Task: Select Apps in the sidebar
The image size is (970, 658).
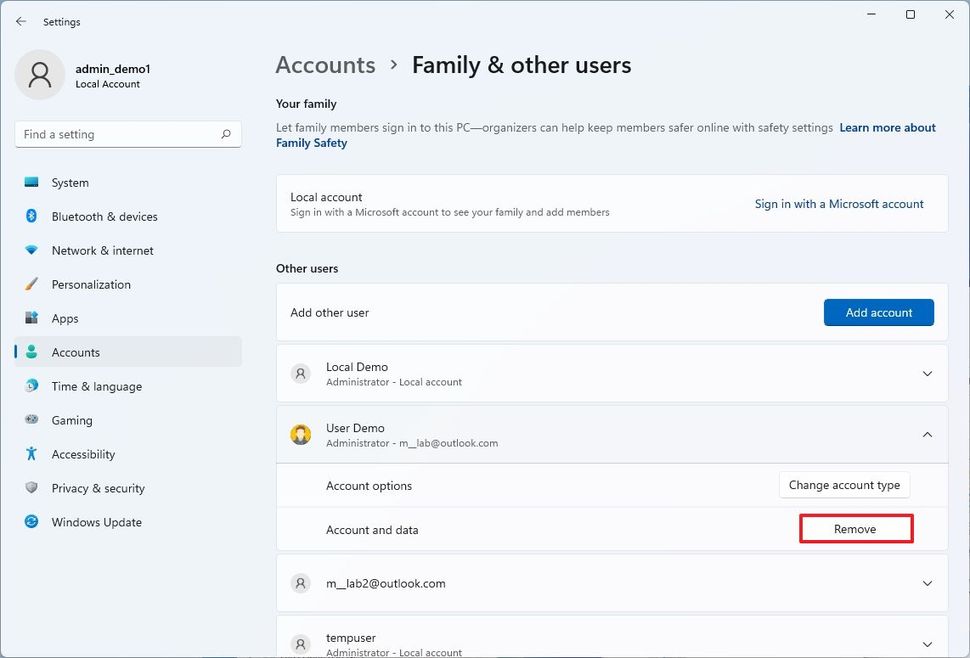Action: [x=65, y=318]
